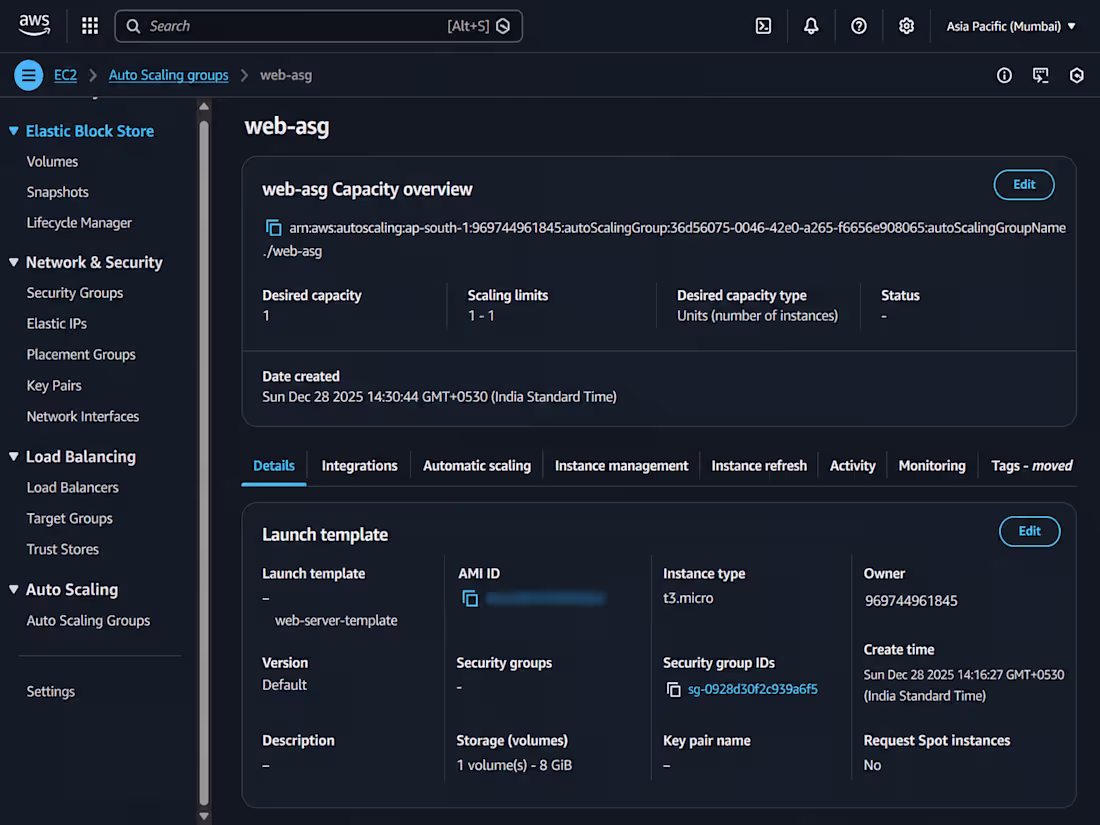This screenshot has width=1100, height=825.
Task: Edit the web-asg Capacity overview
Action: pos(1024,185)
